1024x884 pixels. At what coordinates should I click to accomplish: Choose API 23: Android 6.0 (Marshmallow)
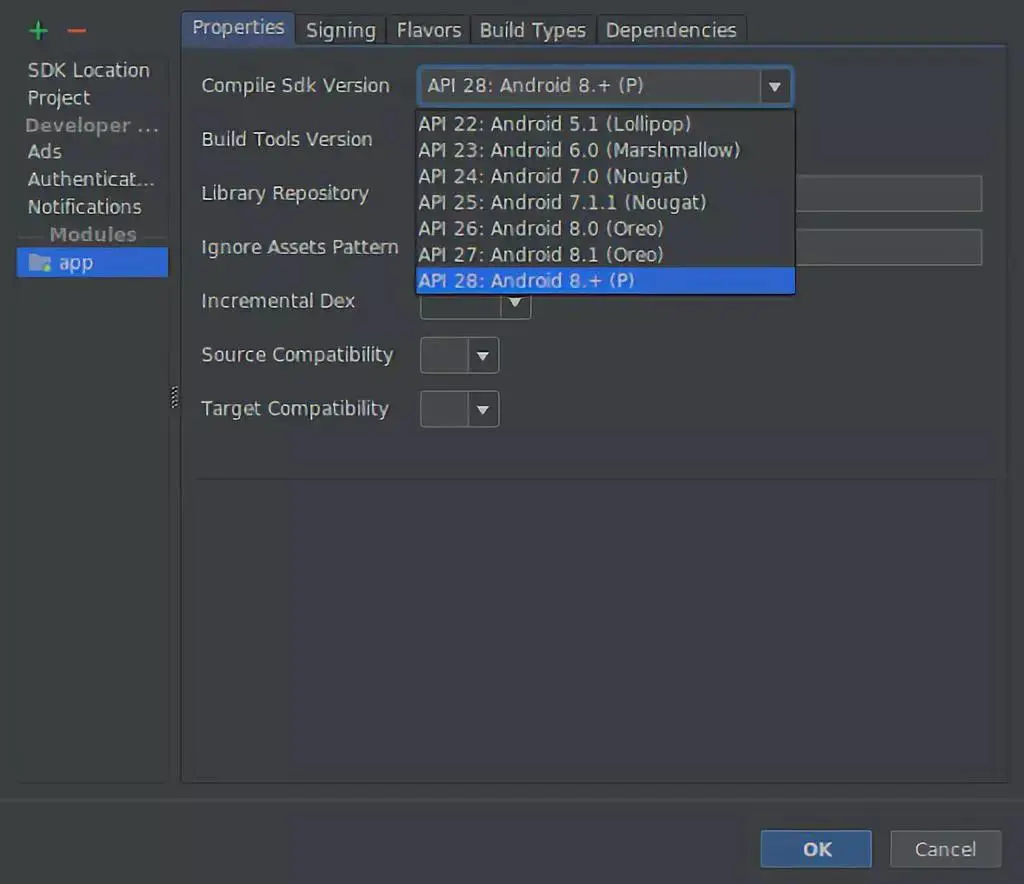point(605,150)
